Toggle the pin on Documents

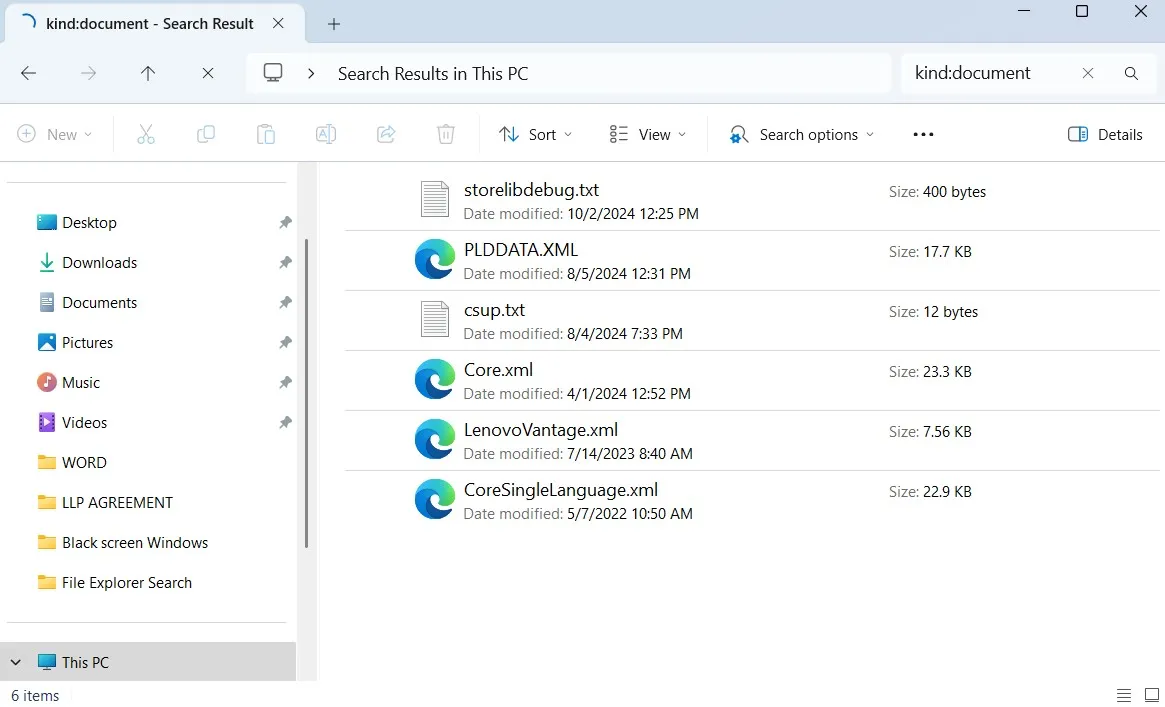[285, 302]
